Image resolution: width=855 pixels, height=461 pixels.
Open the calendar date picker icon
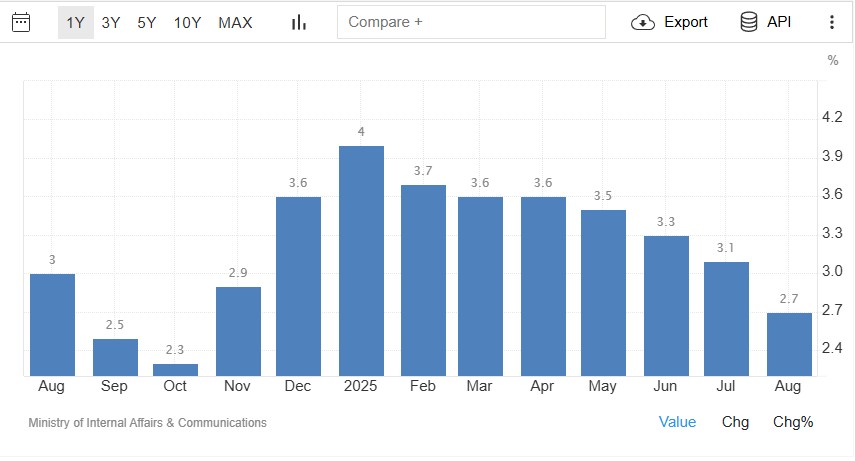click(21, 22)
